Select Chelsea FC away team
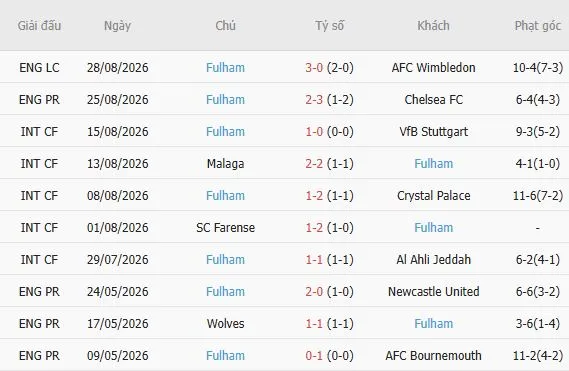Viewport: 569px width, 371px height. pyautogui.click(x=433, y=99)
